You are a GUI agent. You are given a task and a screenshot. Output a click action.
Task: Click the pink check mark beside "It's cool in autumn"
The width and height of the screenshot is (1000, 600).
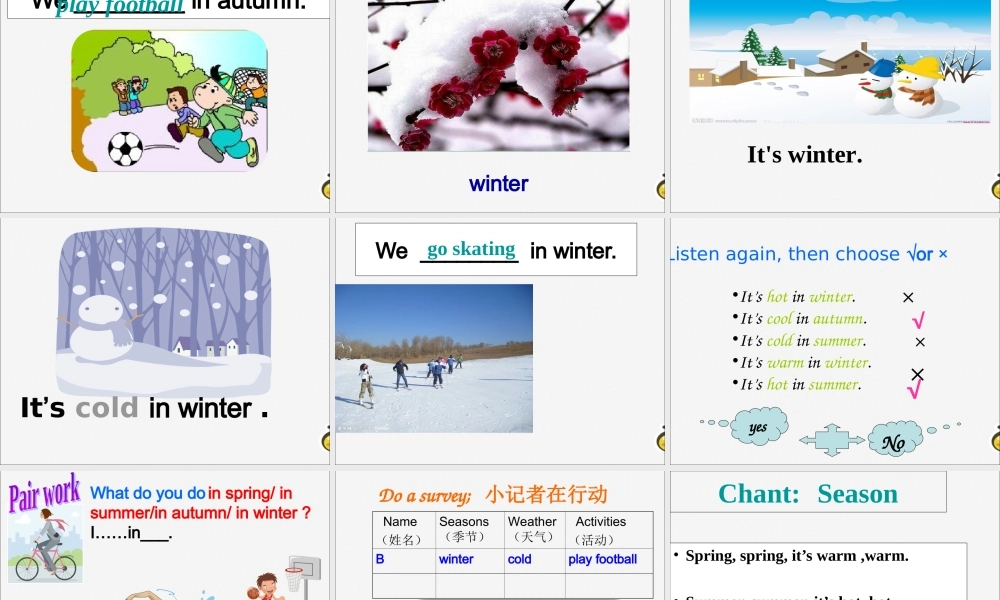[x=918, y=319]
